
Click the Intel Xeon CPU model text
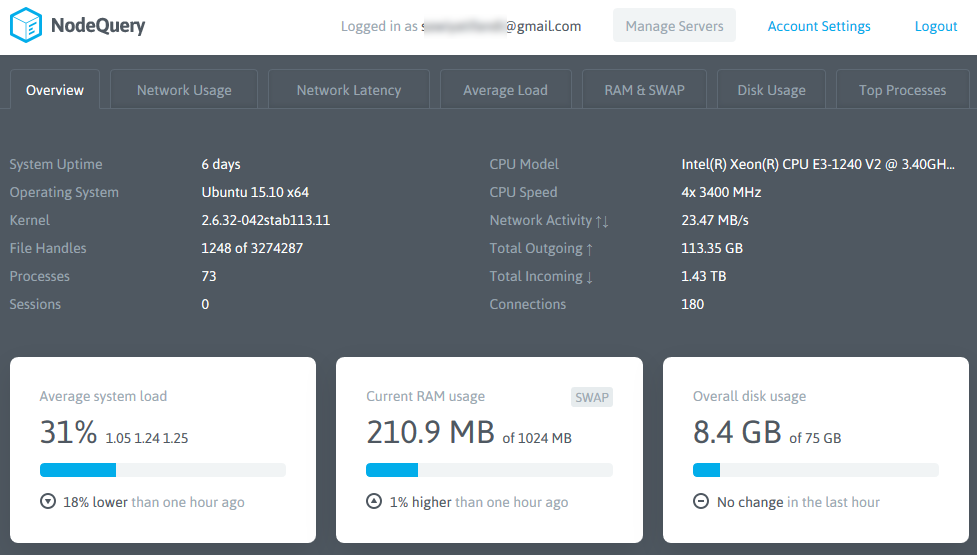pyautogui.click(x=817, y=164)
